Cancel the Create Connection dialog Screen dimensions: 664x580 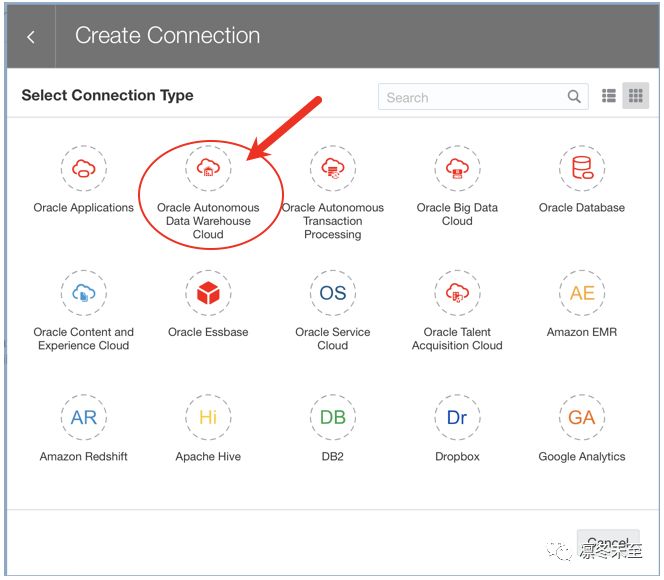coord(608,542)
